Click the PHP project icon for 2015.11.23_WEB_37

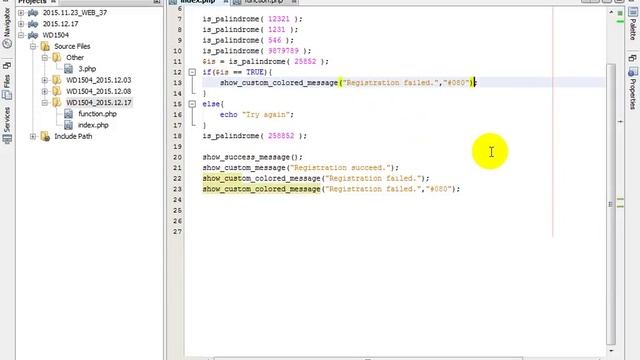point(33,13)
